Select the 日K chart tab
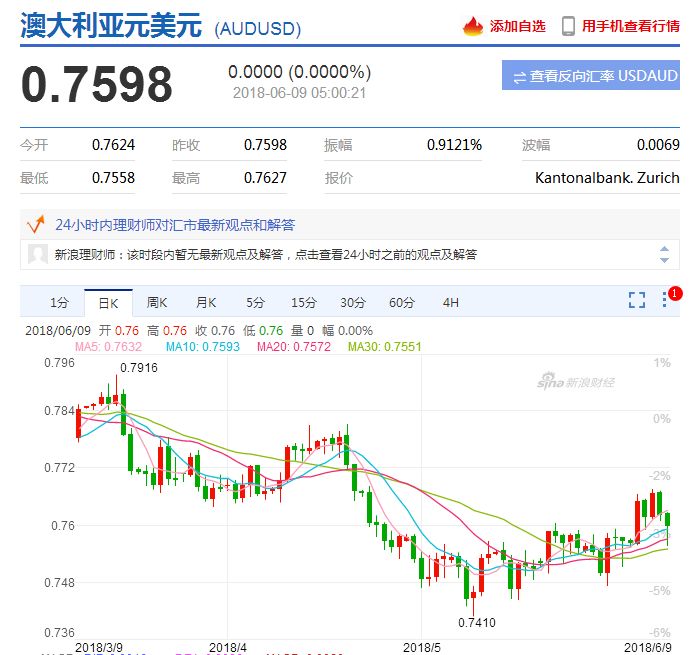This screenshot has width=697, height=655. (108, 303)
